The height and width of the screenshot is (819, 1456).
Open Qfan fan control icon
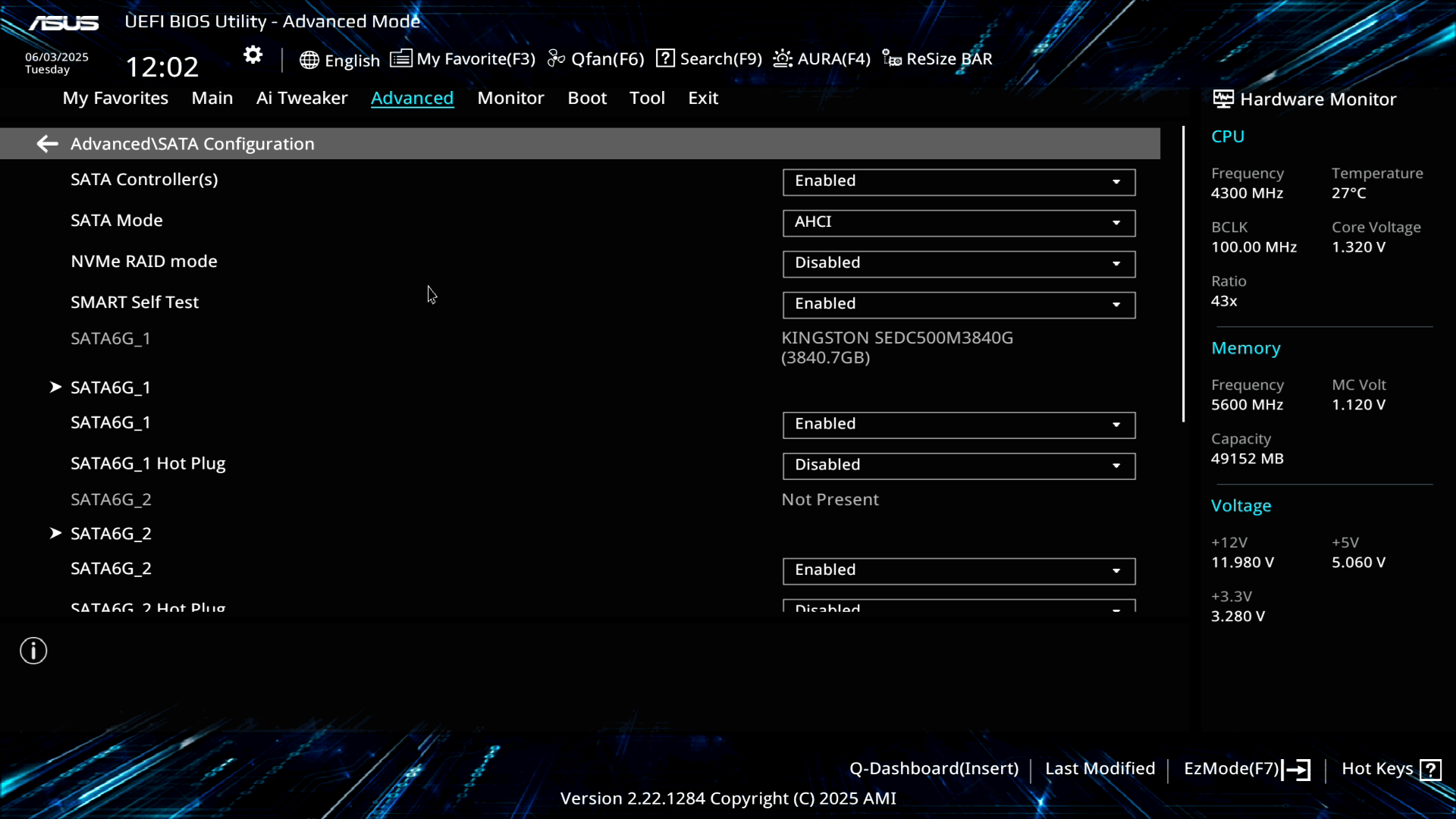tap(556, 58)
